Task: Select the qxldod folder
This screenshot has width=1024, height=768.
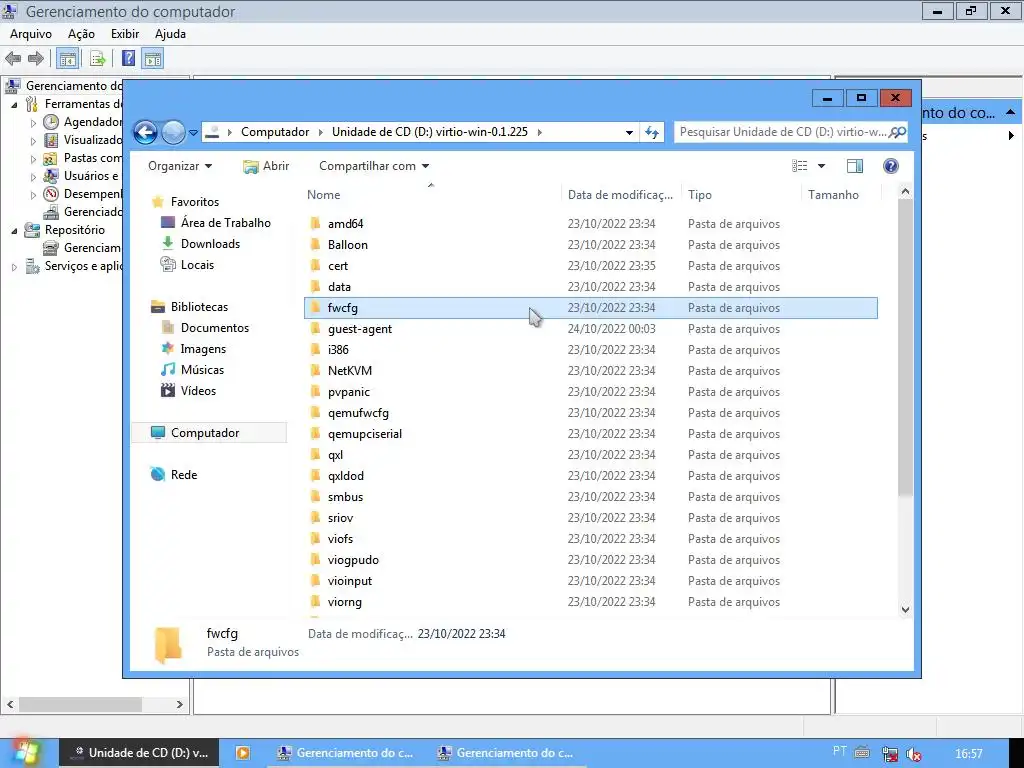Action: [x=591, y=475]
